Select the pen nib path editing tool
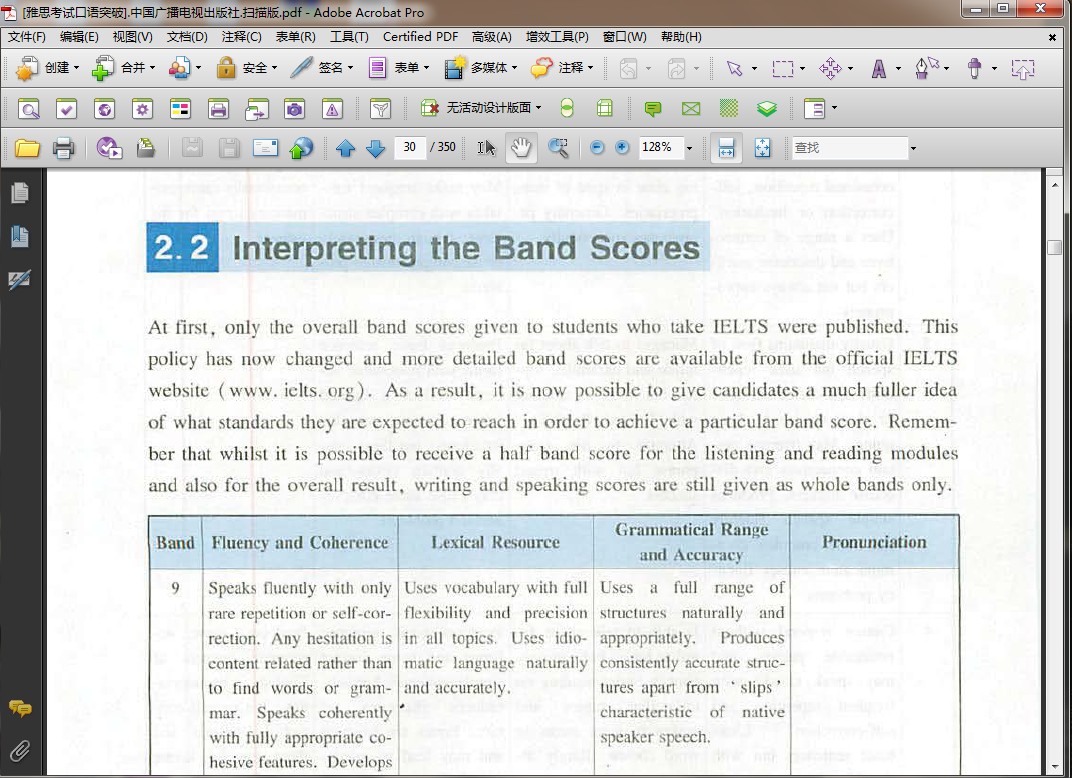Viewport: 1072px width, 778px height. click(x=926, y=68)
